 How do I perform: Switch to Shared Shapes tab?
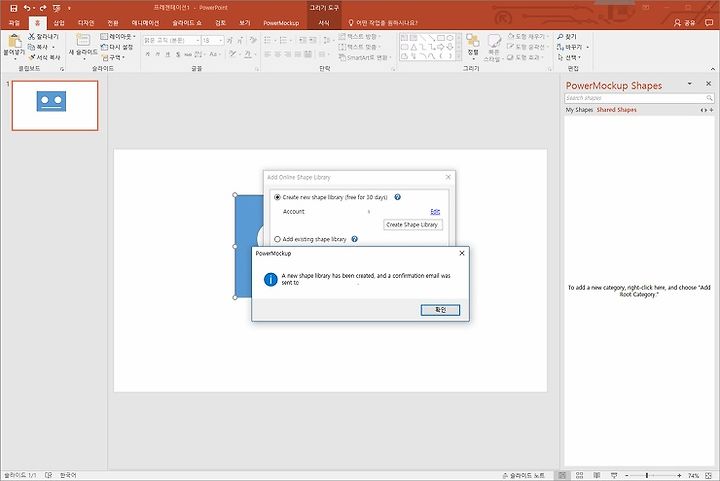(616, 110)
